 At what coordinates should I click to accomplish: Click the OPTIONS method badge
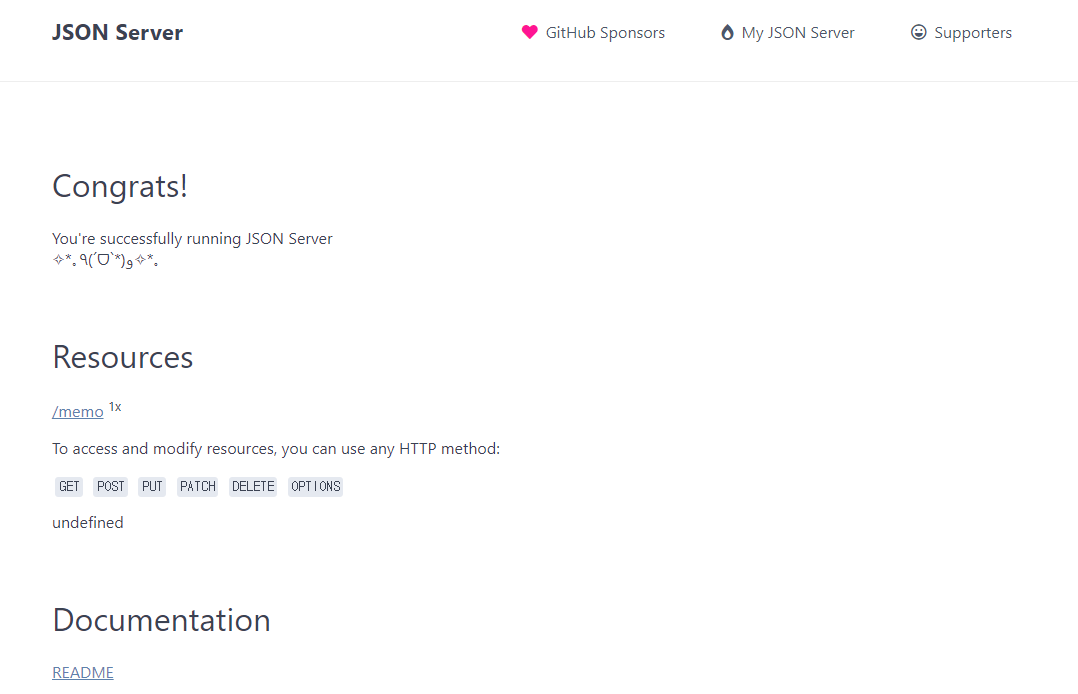pos(316,486)
